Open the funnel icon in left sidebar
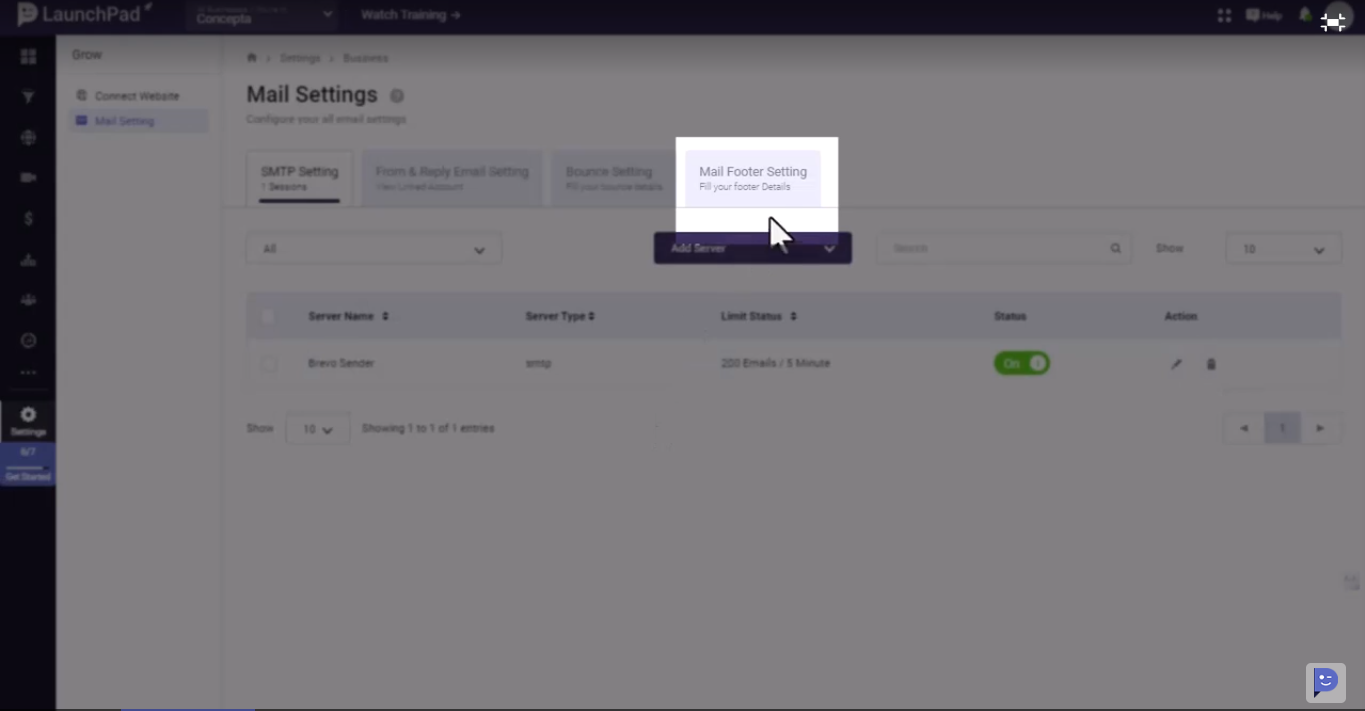Image resolution: width=1365 pixels, height=711 pixels. (x=28, y=97)
